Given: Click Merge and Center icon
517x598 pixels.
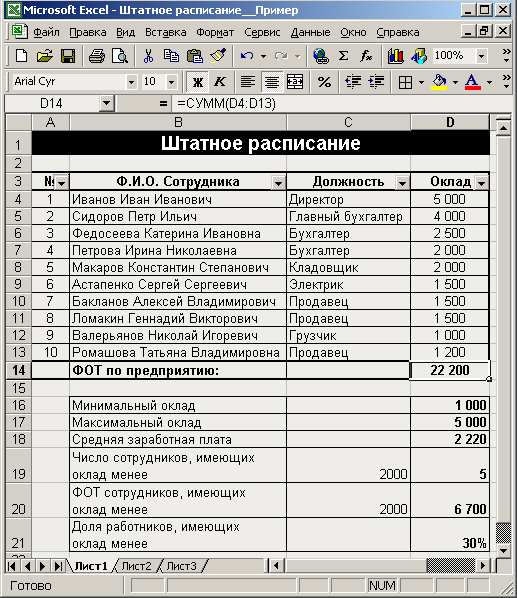Looking at the screenshot, I should (295, 82).
